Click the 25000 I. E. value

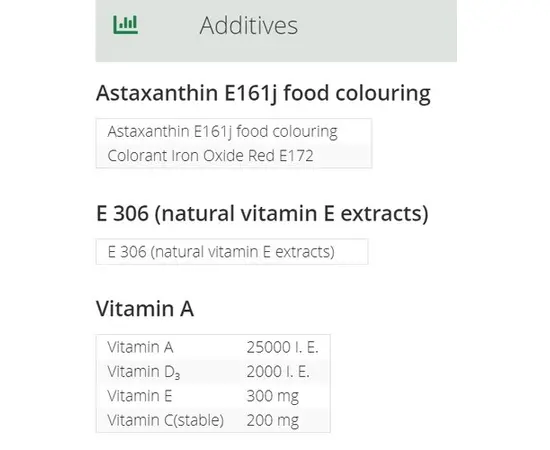[282, 347]
